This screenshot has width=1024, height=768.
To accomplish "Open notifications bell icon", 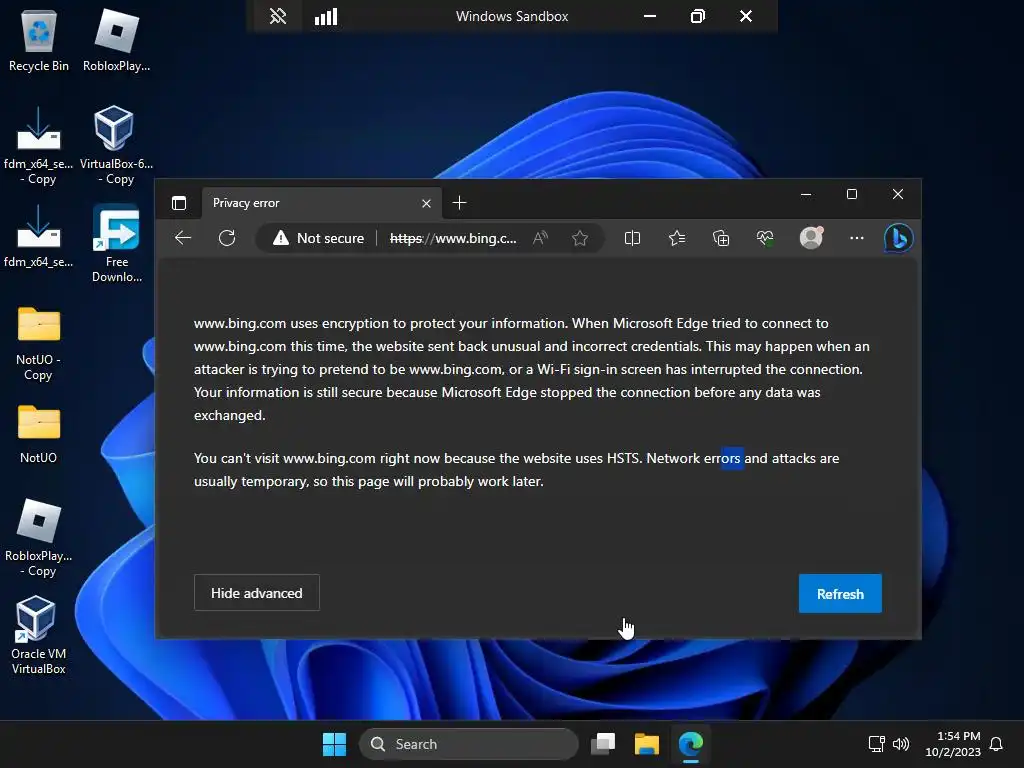I will click(x=996, y=744).
